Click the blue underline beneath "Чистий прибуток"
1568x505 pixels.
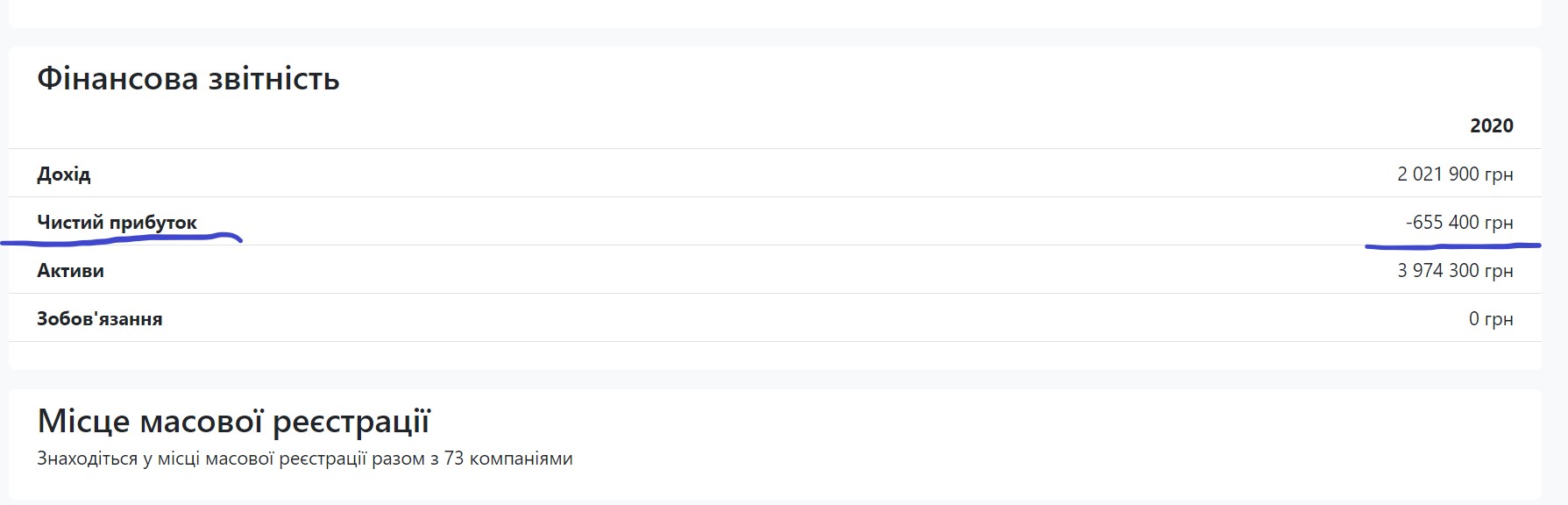point(123,239)
